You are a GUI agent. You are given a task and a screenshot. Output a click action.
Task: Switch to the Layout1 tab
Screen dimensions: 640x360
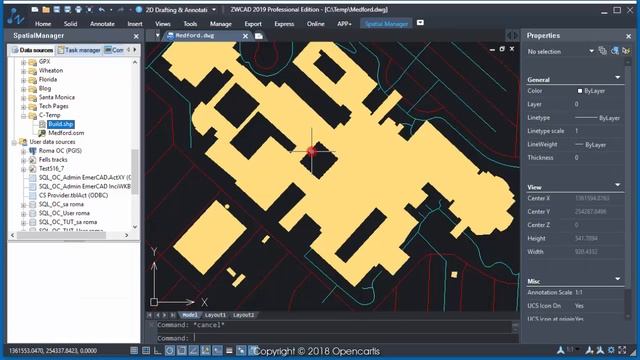215,315
